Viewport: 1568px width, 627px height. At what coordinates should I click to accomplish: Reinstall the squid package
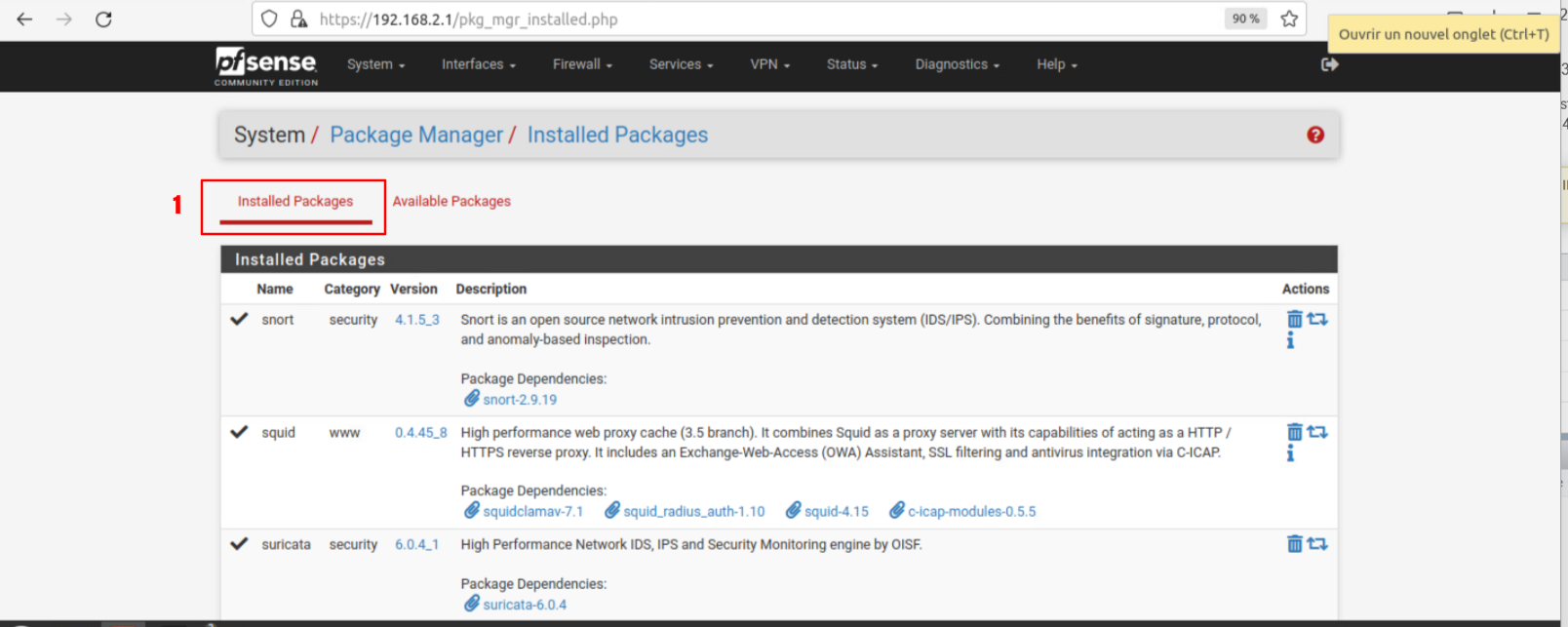tap(1317, 432)
